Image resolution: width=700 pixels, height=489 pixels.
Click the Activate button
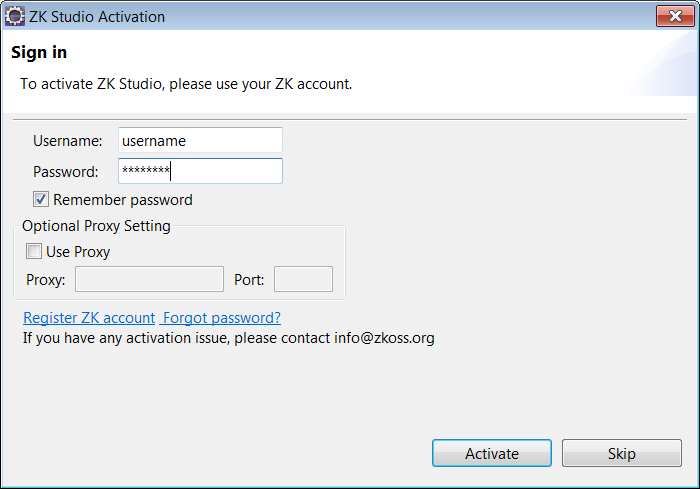[492, 453]
